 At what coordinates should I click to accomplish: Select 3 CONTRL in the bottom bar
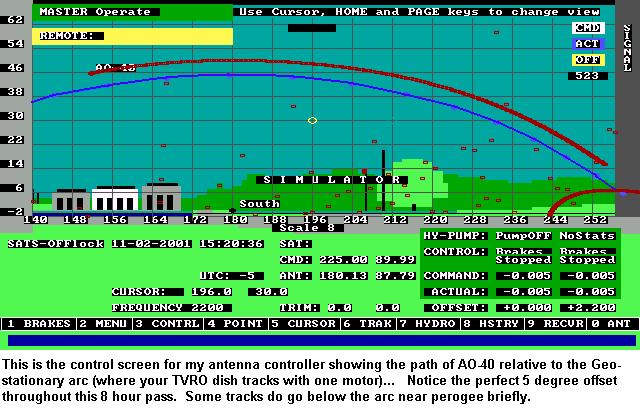point(167,324)
